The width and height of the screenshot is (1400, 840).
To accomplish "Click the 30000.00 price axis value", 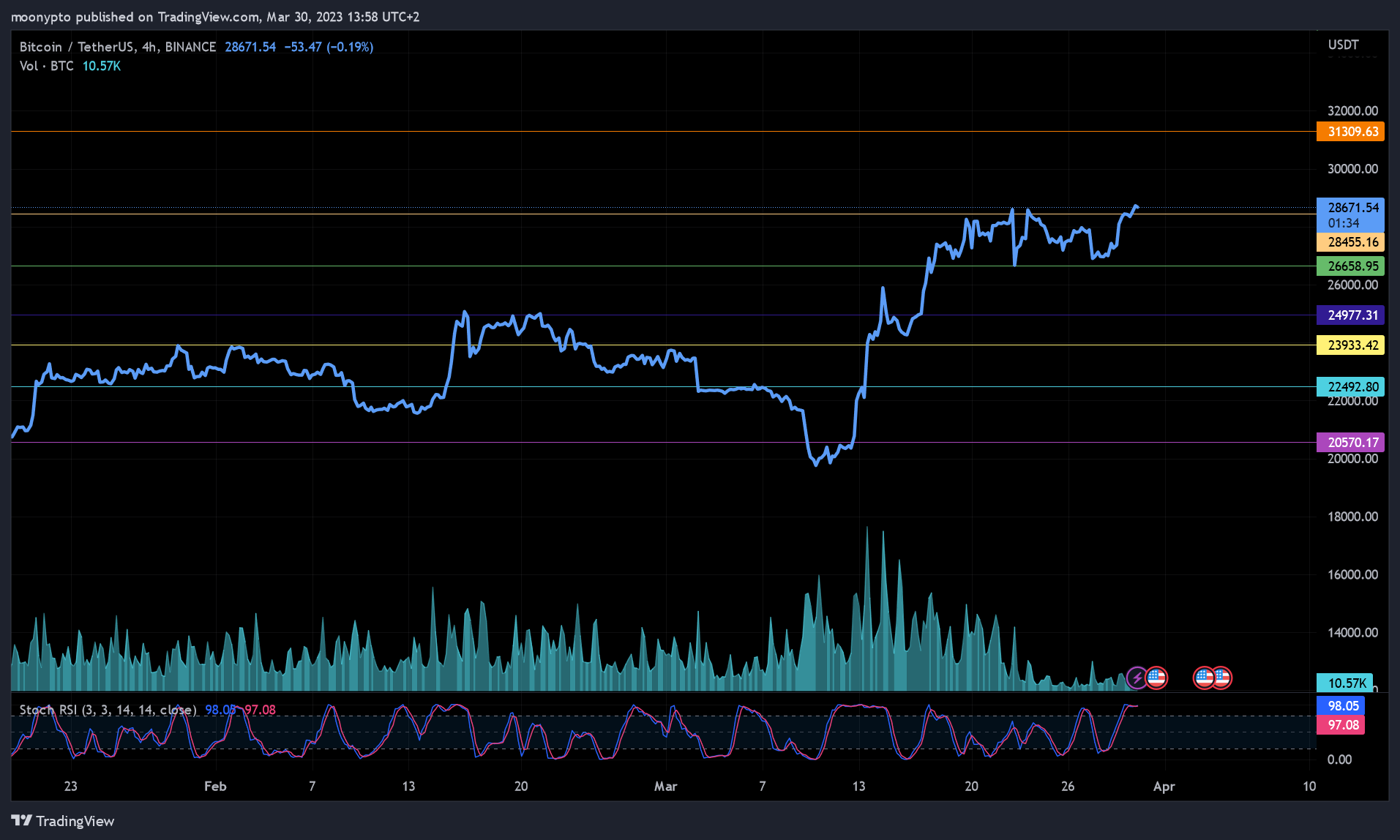I will (1353, 169).
